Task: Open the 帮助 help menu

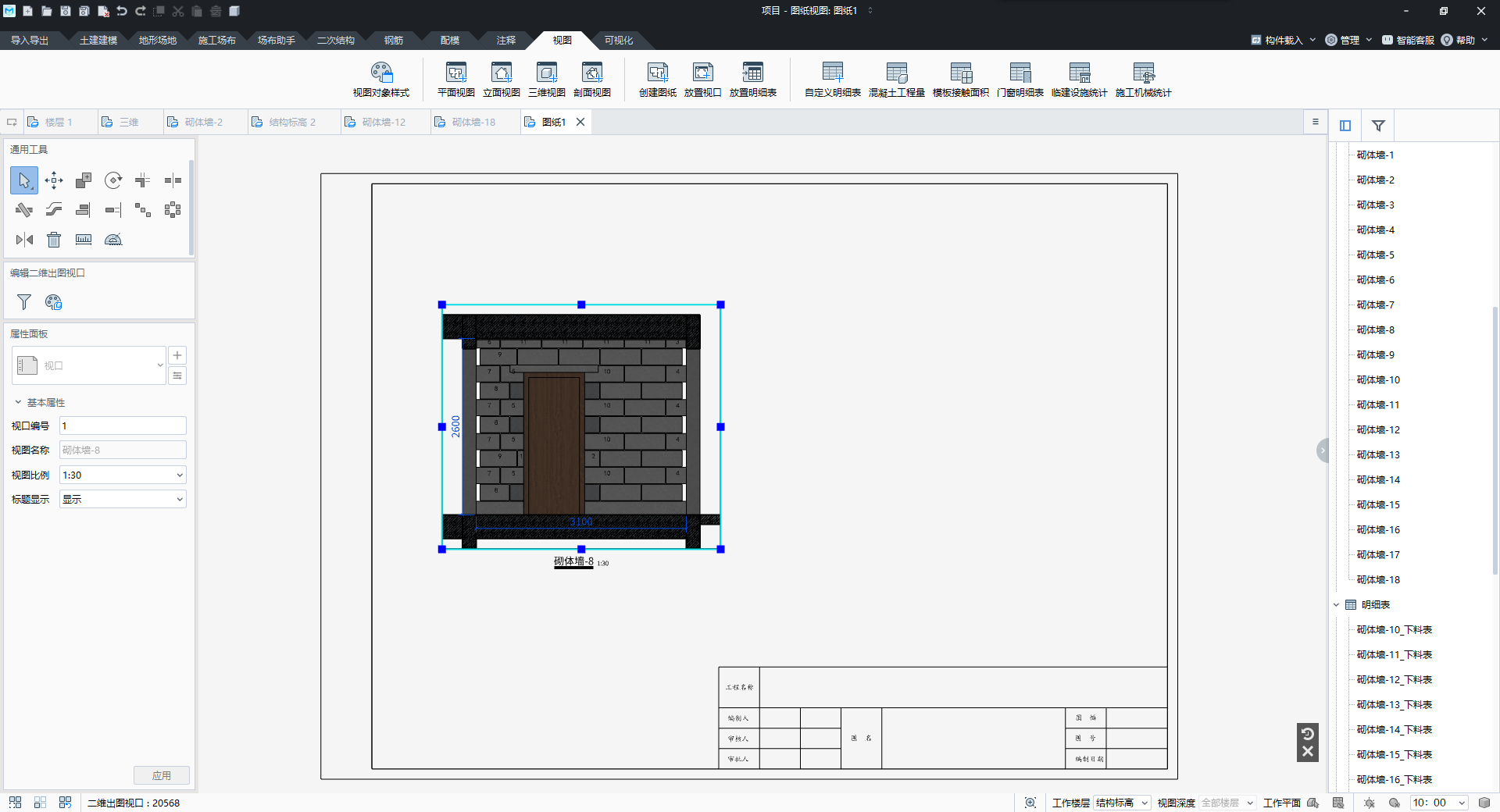Action: [1465, 40]
